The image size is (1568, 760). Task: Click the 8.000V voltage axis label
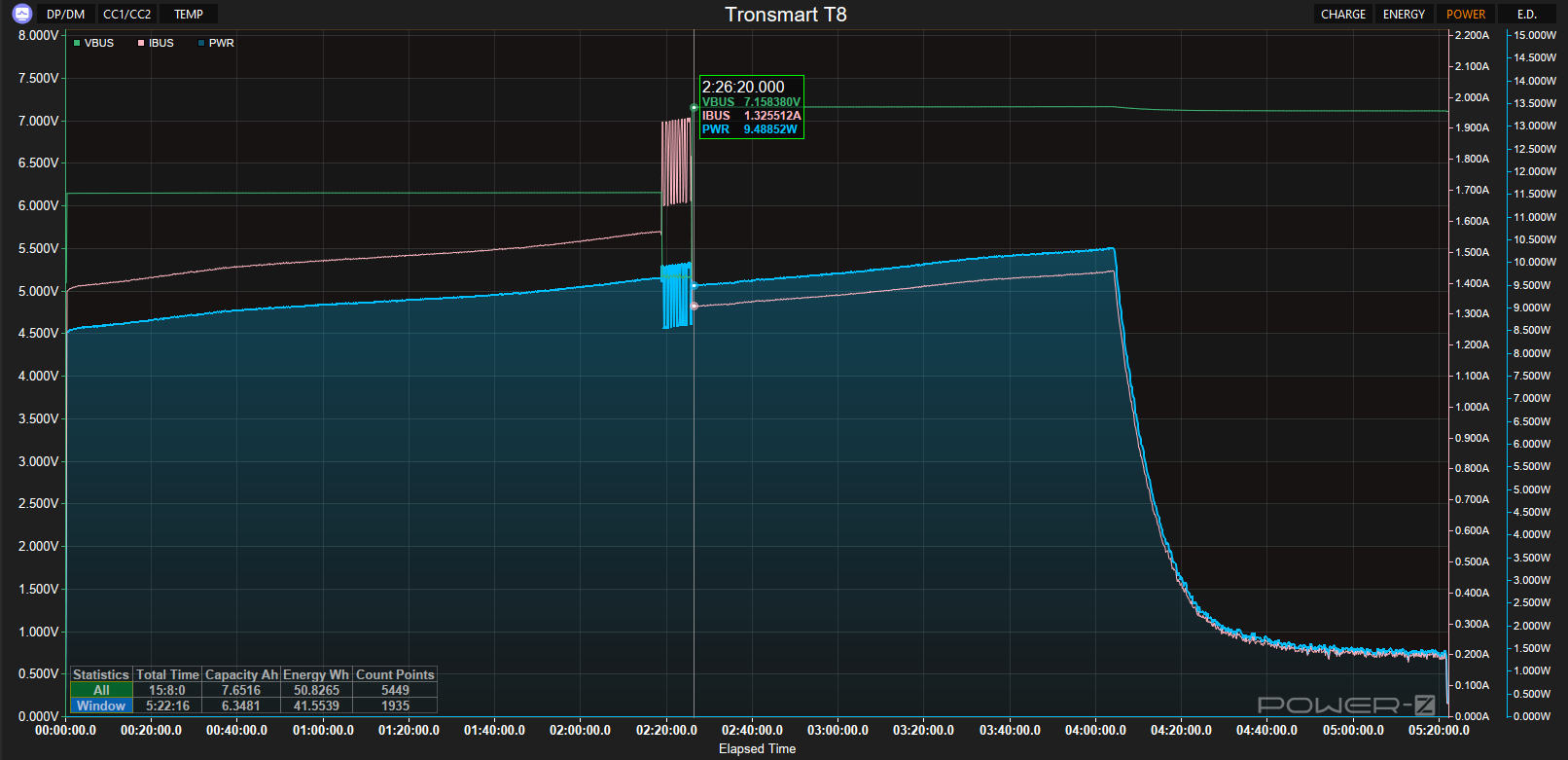(39, 35)
